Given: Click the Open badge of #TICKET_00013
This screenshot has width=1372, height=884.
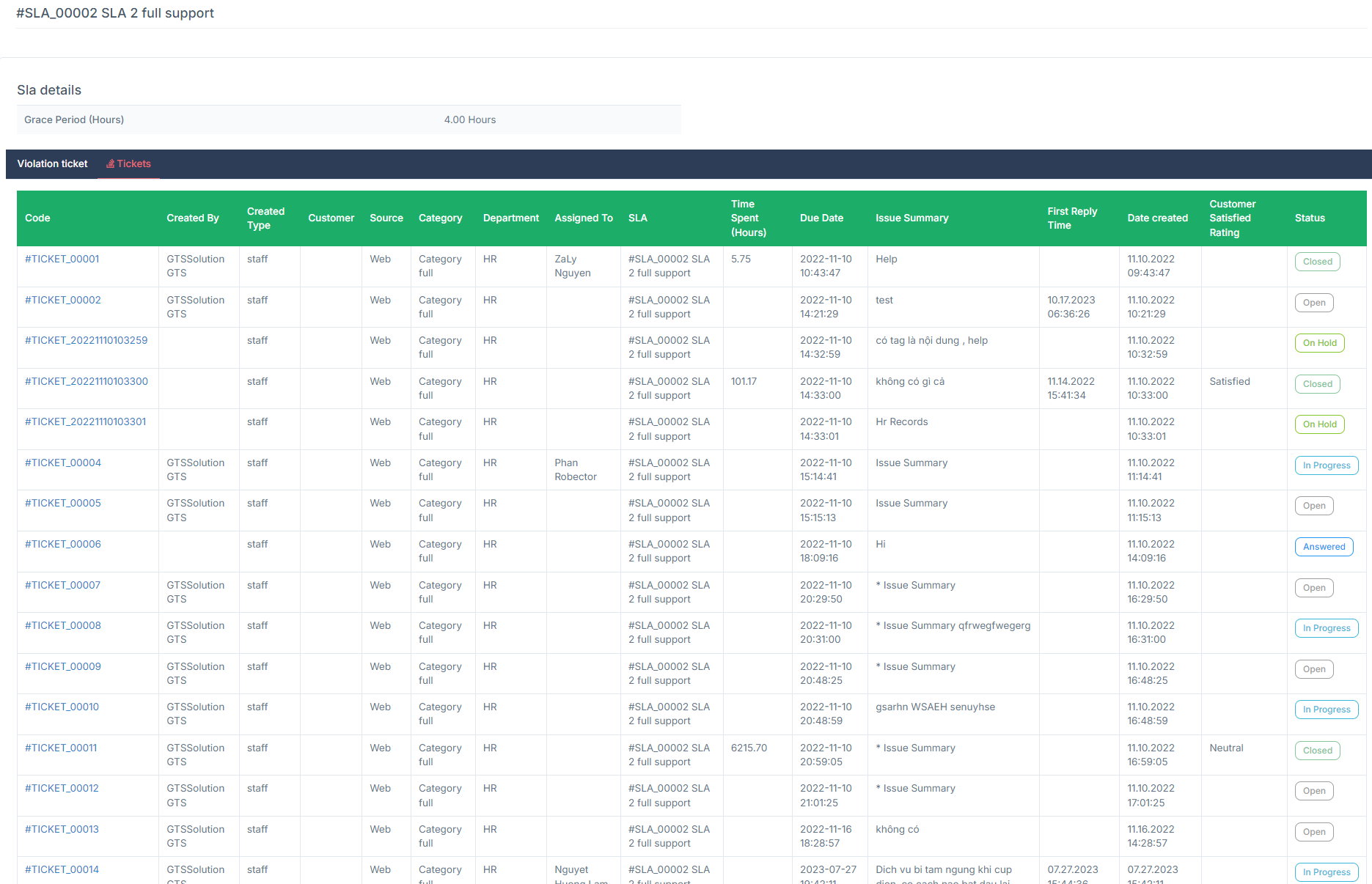Looking at the screenshot, I should pyautogui.click(x=1314, y=831).
